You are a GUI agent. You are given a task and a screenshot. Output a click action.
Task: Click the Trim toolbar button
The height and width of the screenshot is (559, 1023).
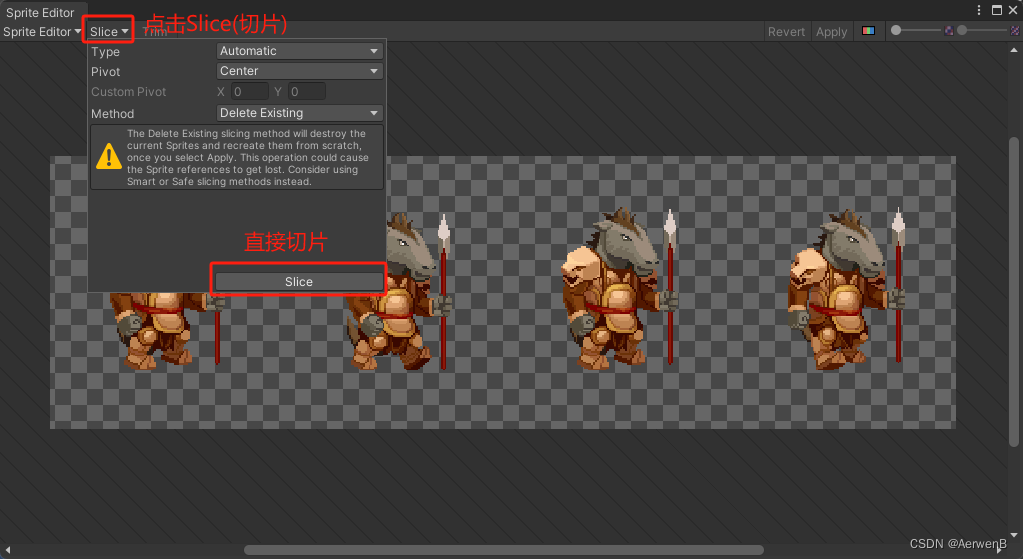(x=155, y=31)
